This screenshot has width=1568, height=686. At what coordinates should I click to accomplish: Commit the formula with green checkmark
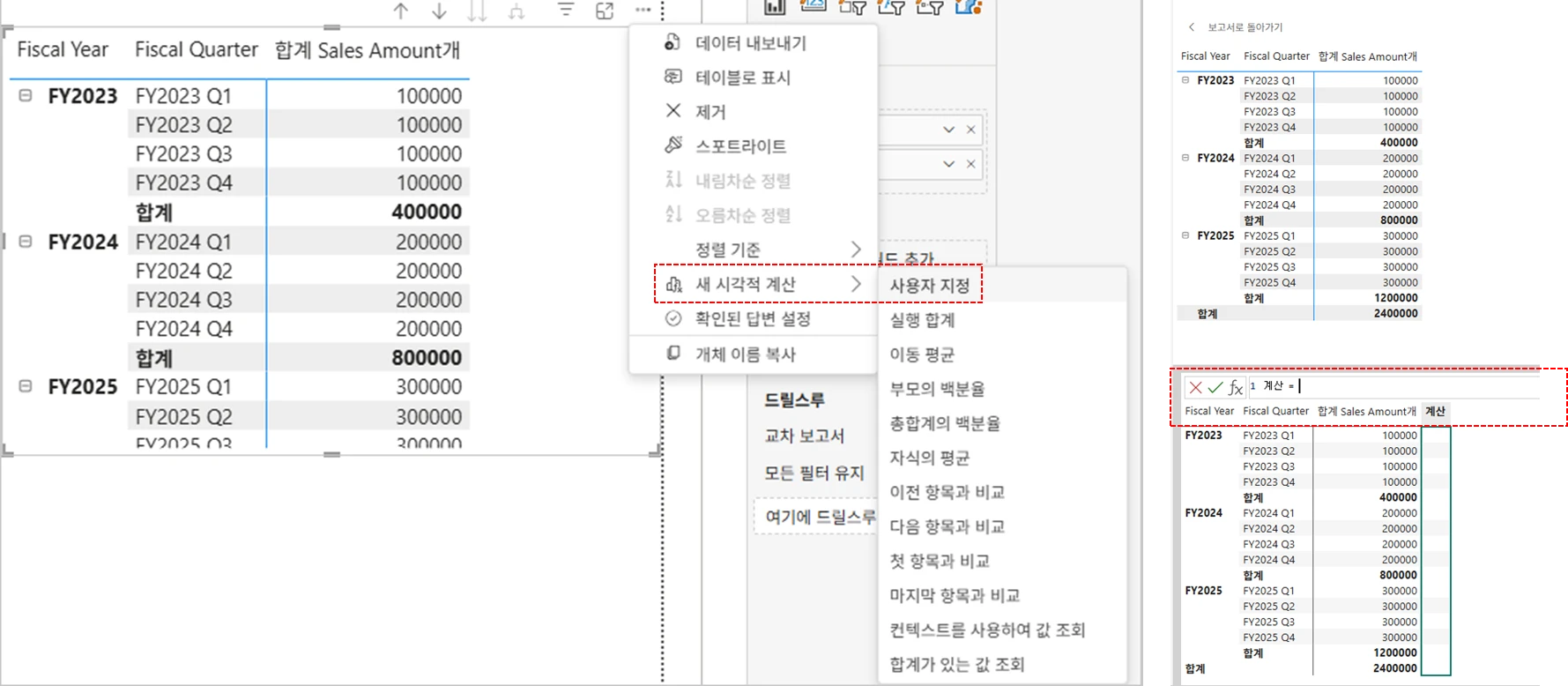click(x=1215, y=387)
